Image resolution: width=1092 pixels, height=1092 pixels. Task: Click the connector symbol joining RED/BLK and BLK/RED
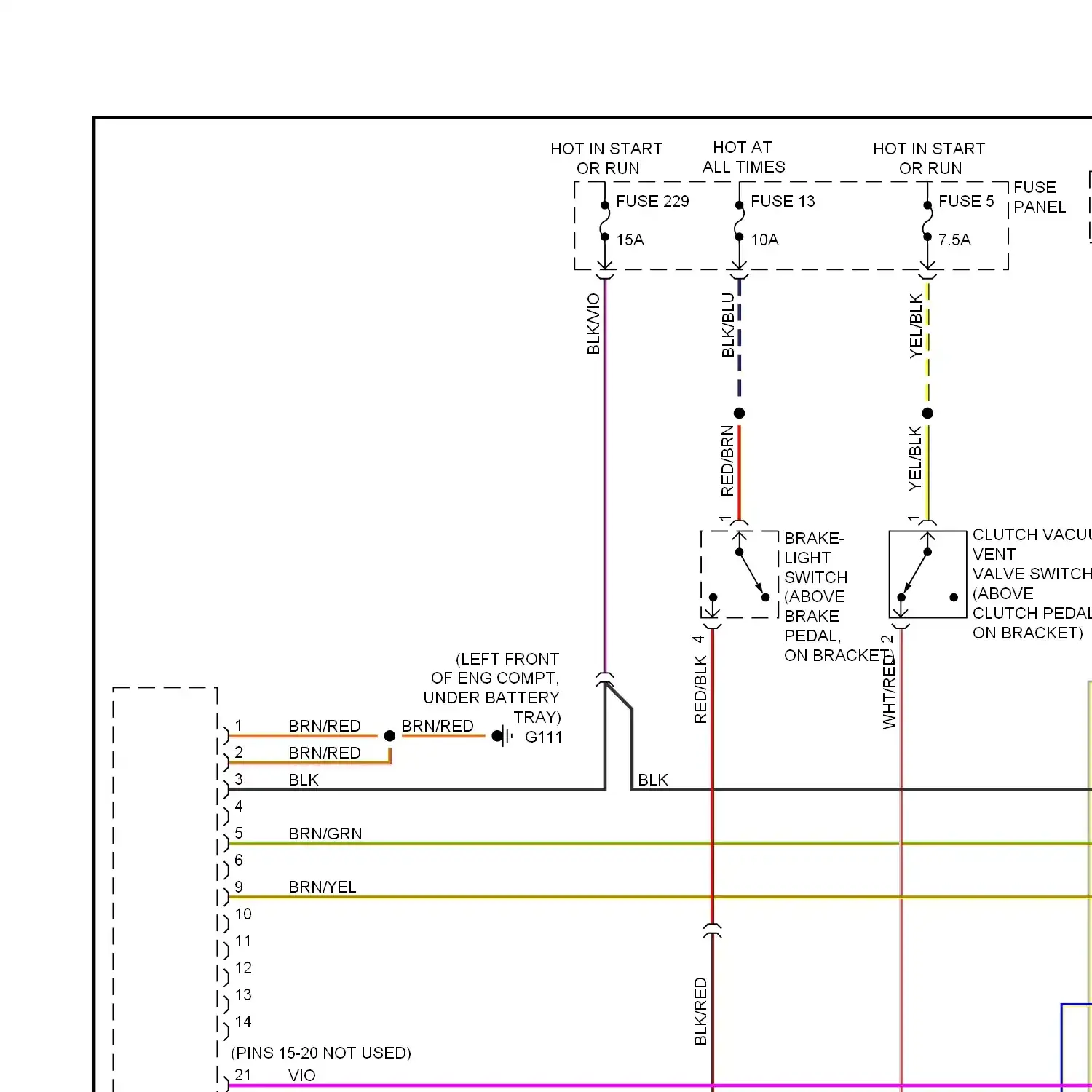pyautogui.click(x=713, y=930)
